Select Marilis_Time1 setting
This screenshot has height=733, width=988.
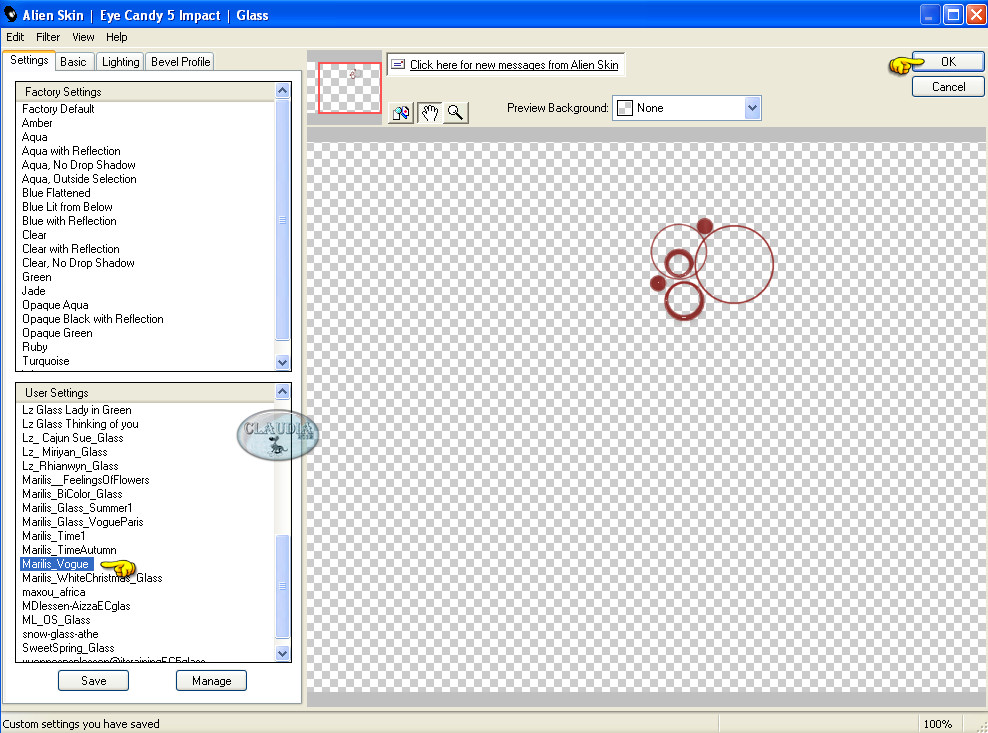pos(54,536)
